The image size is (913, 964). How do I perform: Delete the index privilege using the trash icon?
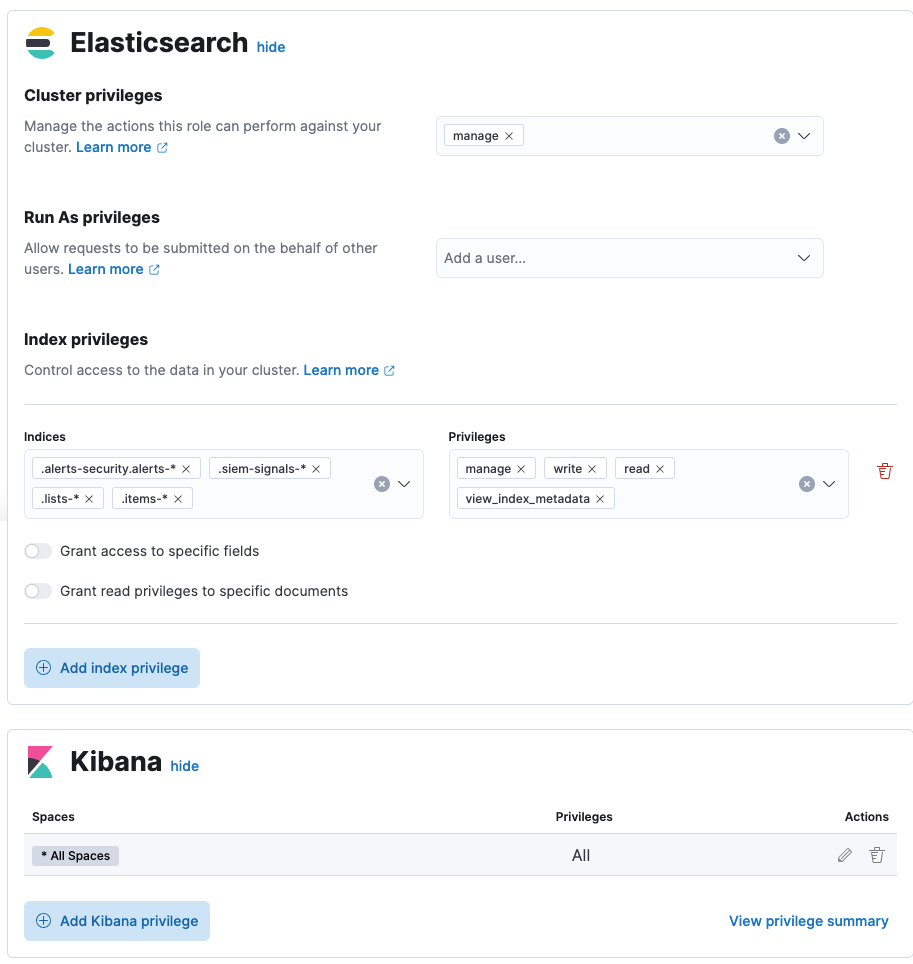(884, 470)
